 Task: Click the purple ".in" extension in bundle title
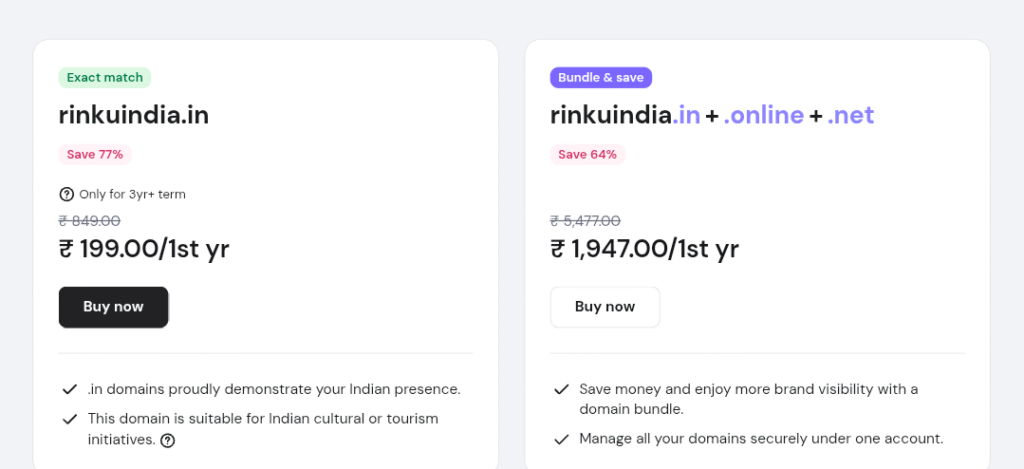pos(686,115)
